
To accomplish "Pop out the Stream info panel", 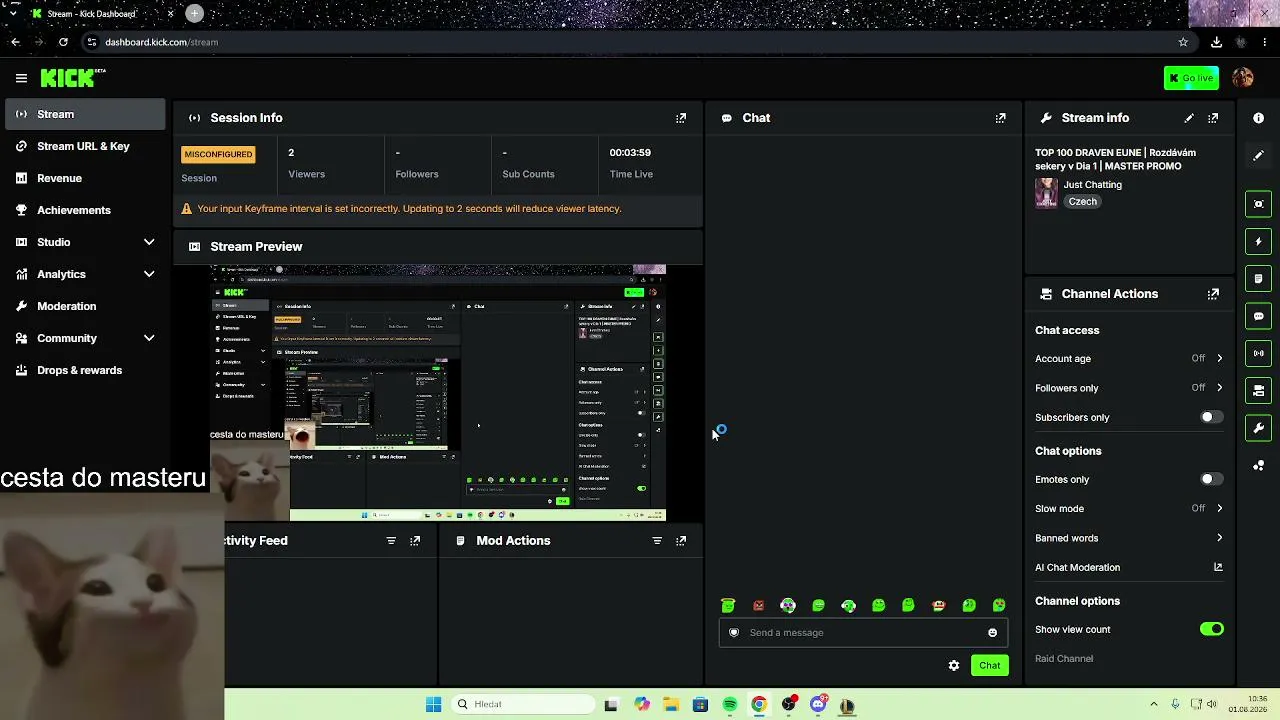I will click(x=1213, y=118).
